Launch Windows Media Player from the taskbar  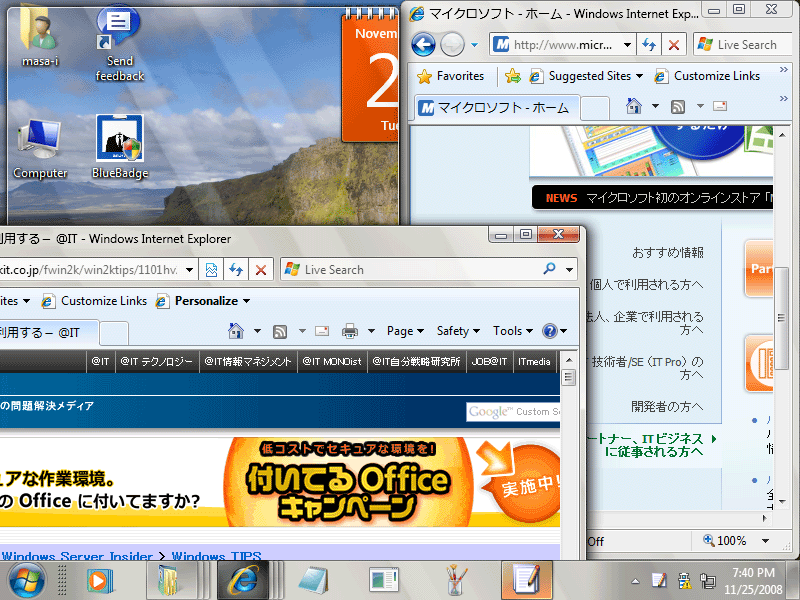coord(99,581)
